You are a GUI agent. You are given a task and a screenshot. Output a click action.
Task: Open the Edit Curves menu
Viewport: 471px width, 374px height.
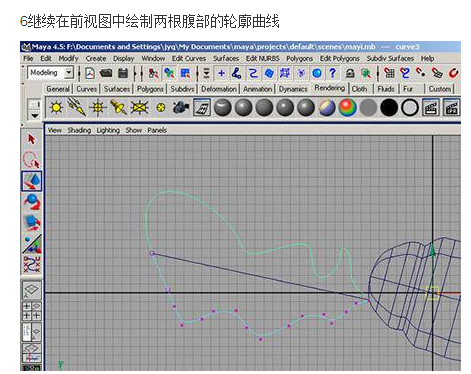(x=189, y=58)
